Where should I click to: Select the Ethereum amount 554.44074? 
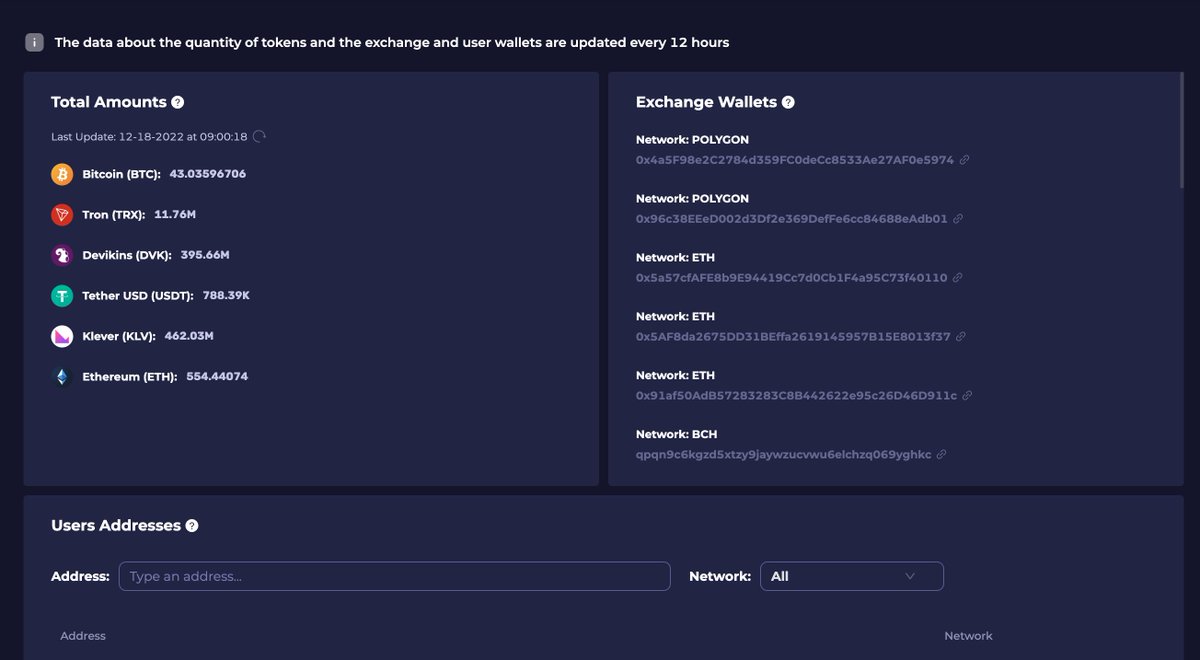pyautogui.click(x=217, y=377)
